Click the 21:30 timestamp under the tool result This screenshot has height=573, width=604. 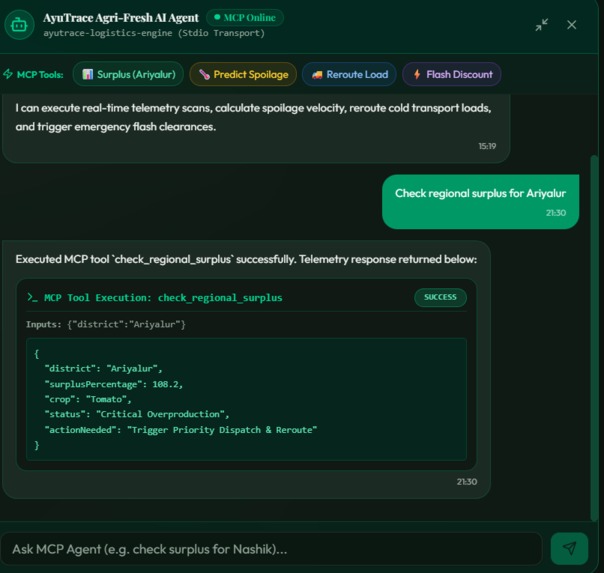467,482
